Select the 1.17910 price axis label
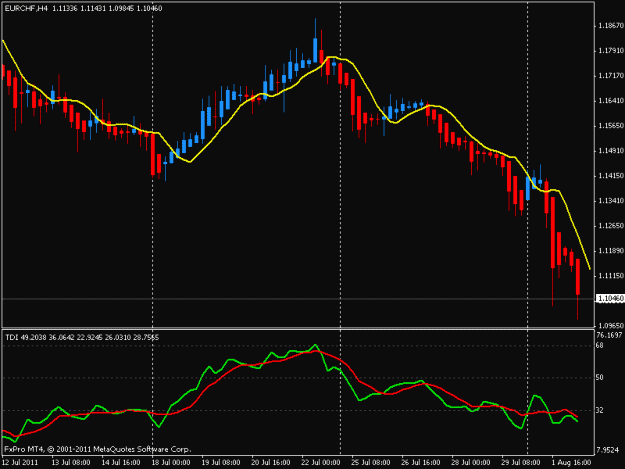The width and height of the screenshot is (625, 469). pyautogui.click(x=611, y=51)
